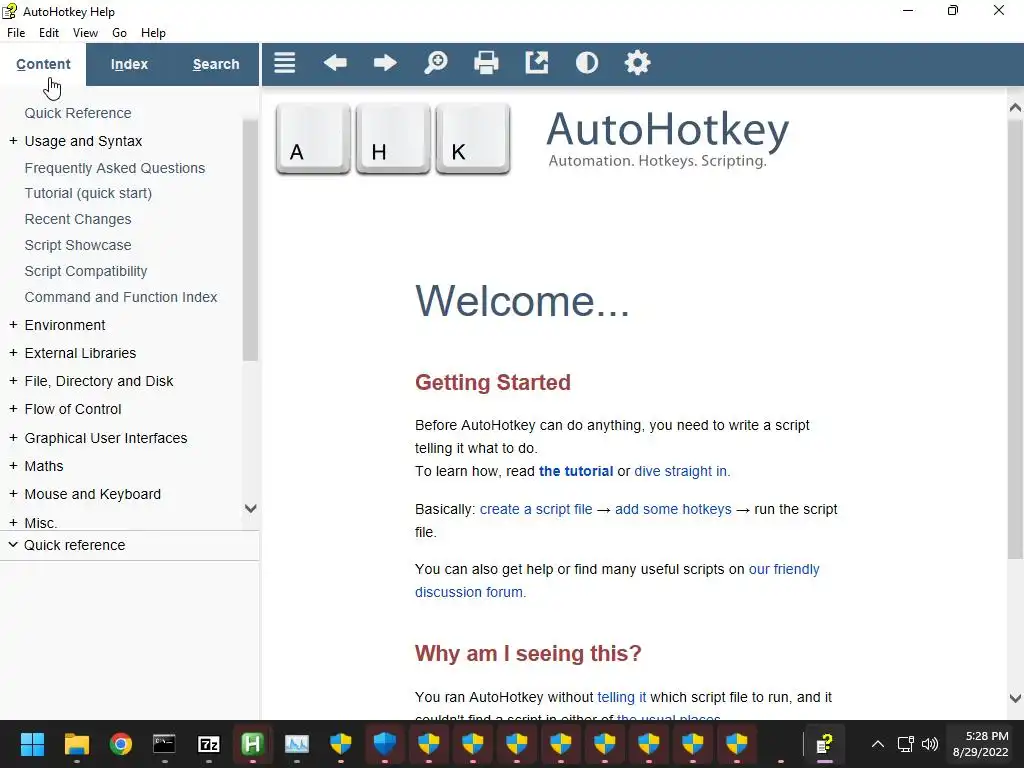Open the Script Compatibility item
The height and width of the screenshot is (768, 1024).
(x=86, y=271)
